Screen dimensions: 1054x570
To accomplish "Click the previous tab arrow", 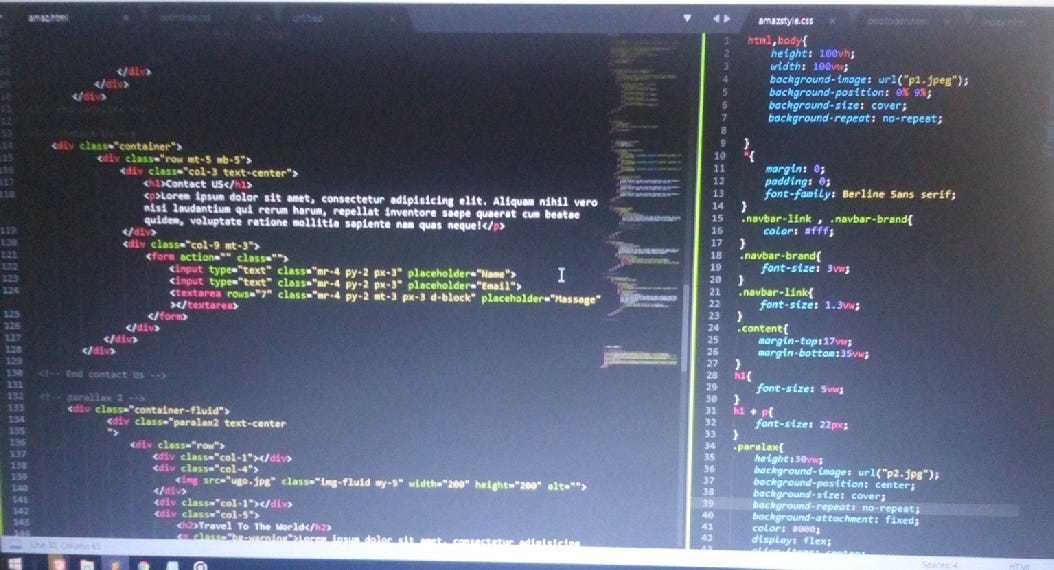I will click(x=716, y=19).
